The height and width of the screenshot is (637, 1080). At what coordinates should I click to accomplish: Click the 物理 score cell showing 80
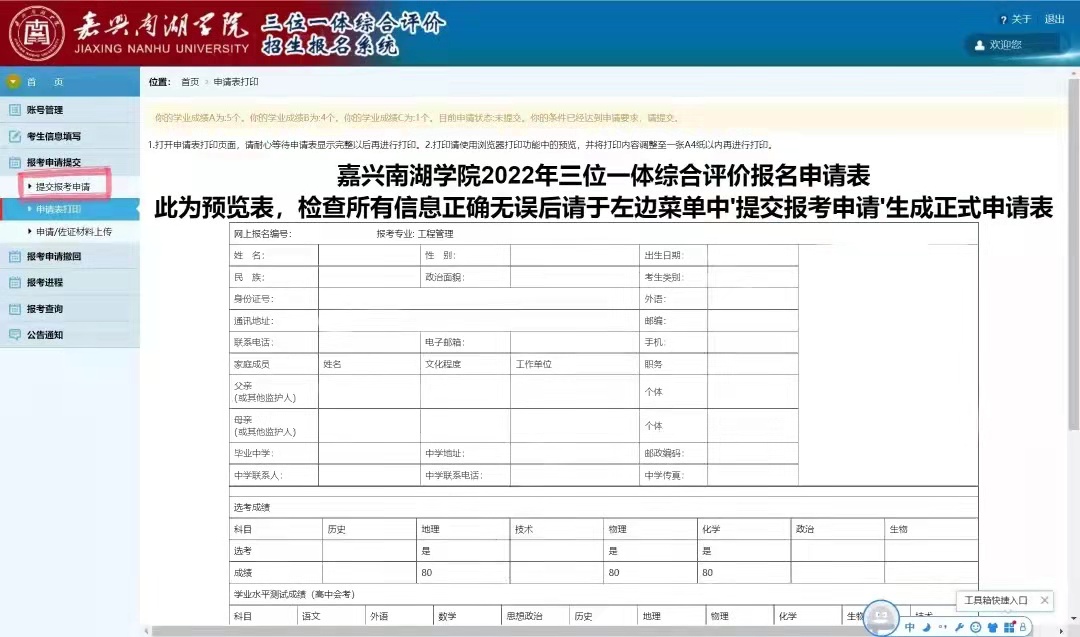tap(650, 573)
